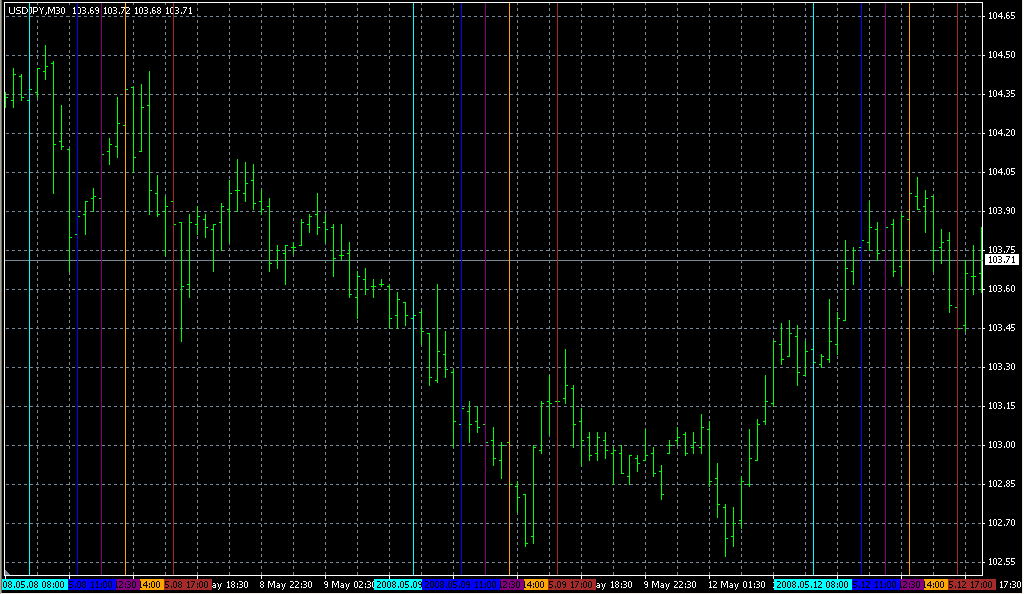Screen dimensions: 1024x594
Task: Click the white 17:30 time axis label
Action: (1010, 585)
